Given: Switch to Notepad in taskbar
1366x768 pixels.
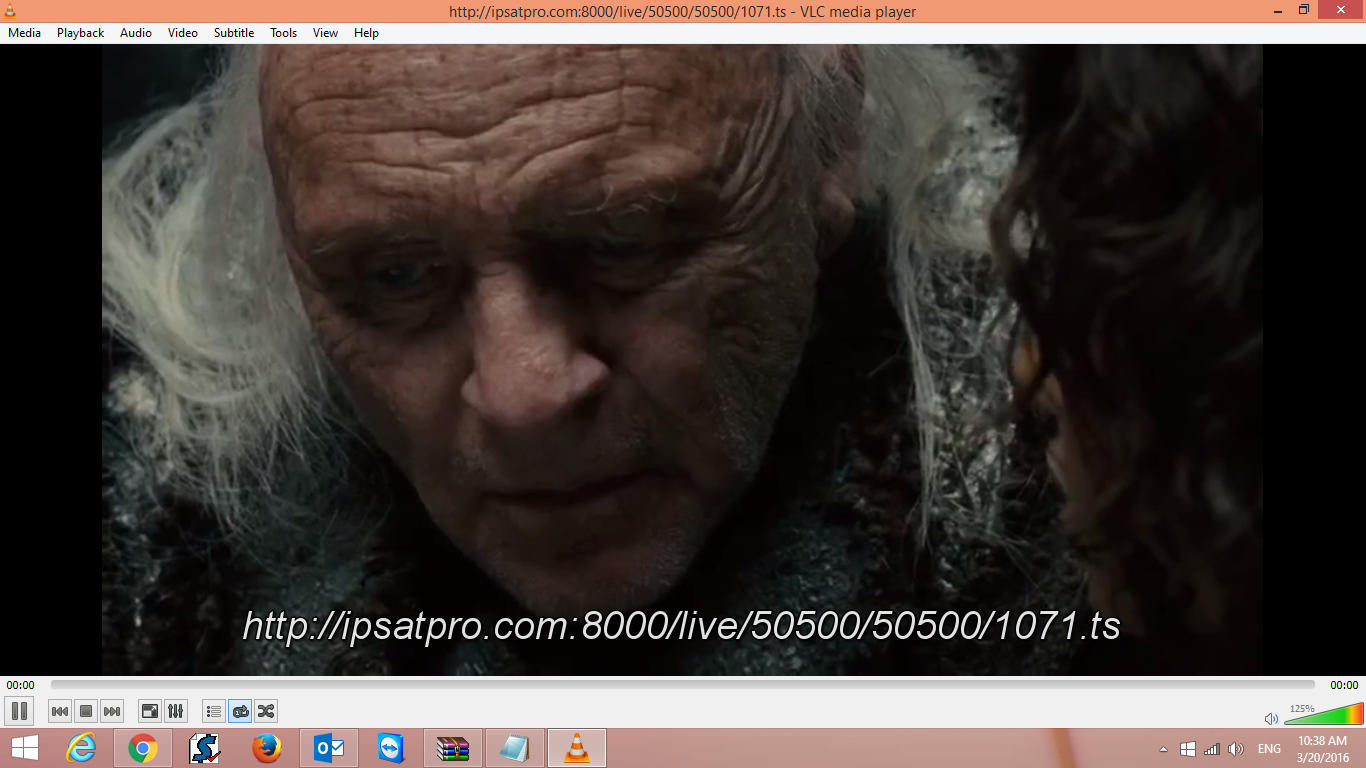Looking at the screenshot, I should (515, 748).
